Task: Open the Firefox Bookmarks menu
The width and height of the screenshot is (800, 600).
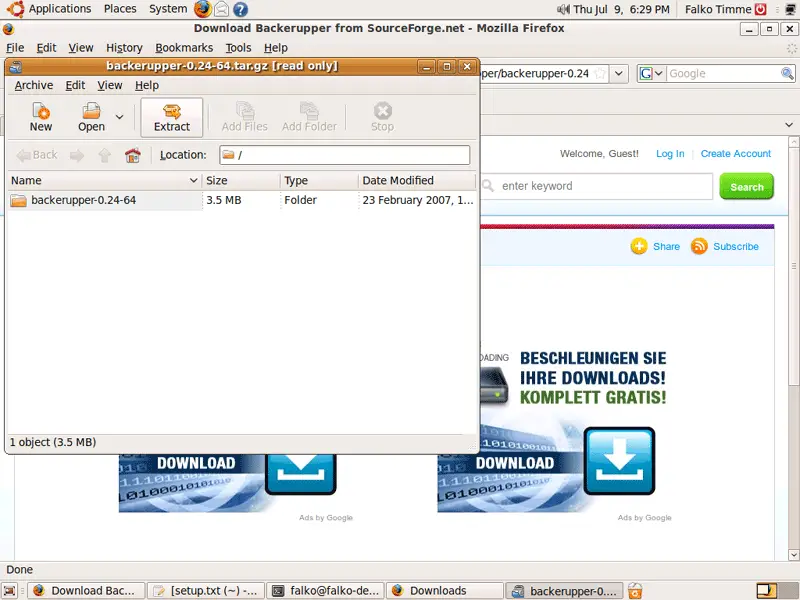Action: [x=184, y=47]
